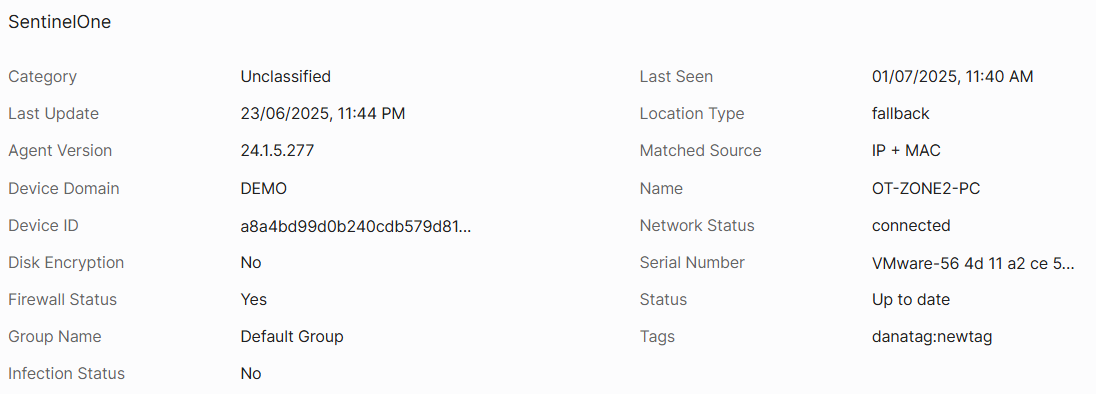The image size is (1096, 394).
Task: Click the connected network status value
Action: (x=911, y=226)
